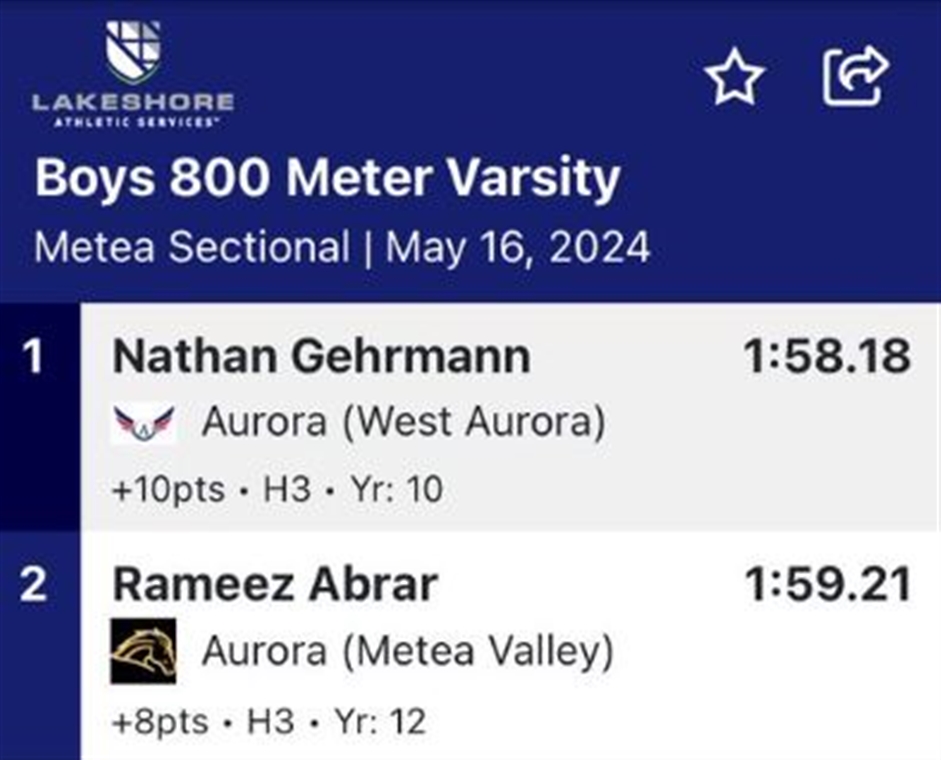Open the share icon
941x760 pixels.
[x=855, y=76]
